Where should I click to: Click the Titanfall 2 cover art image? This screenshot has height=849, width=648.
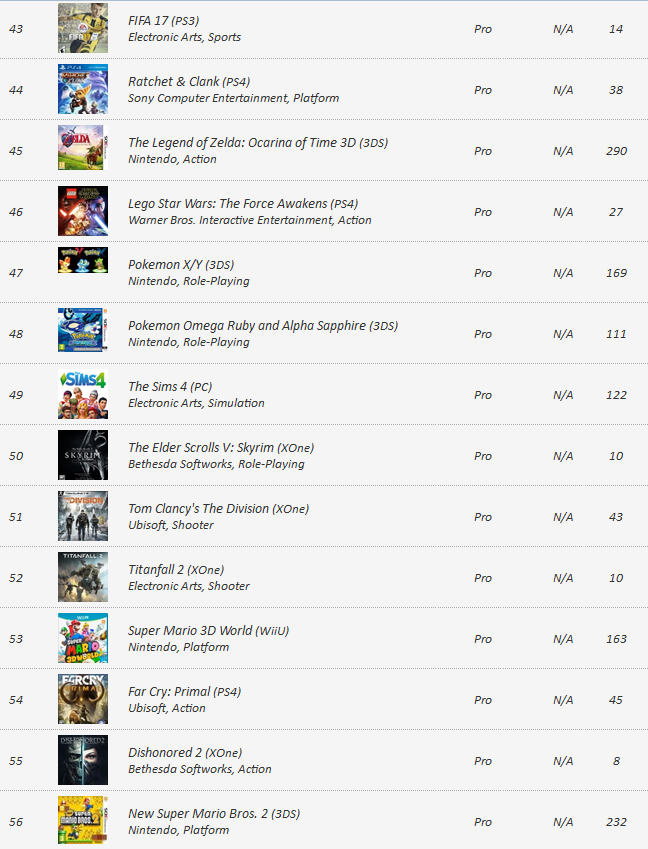click(83, 577)
